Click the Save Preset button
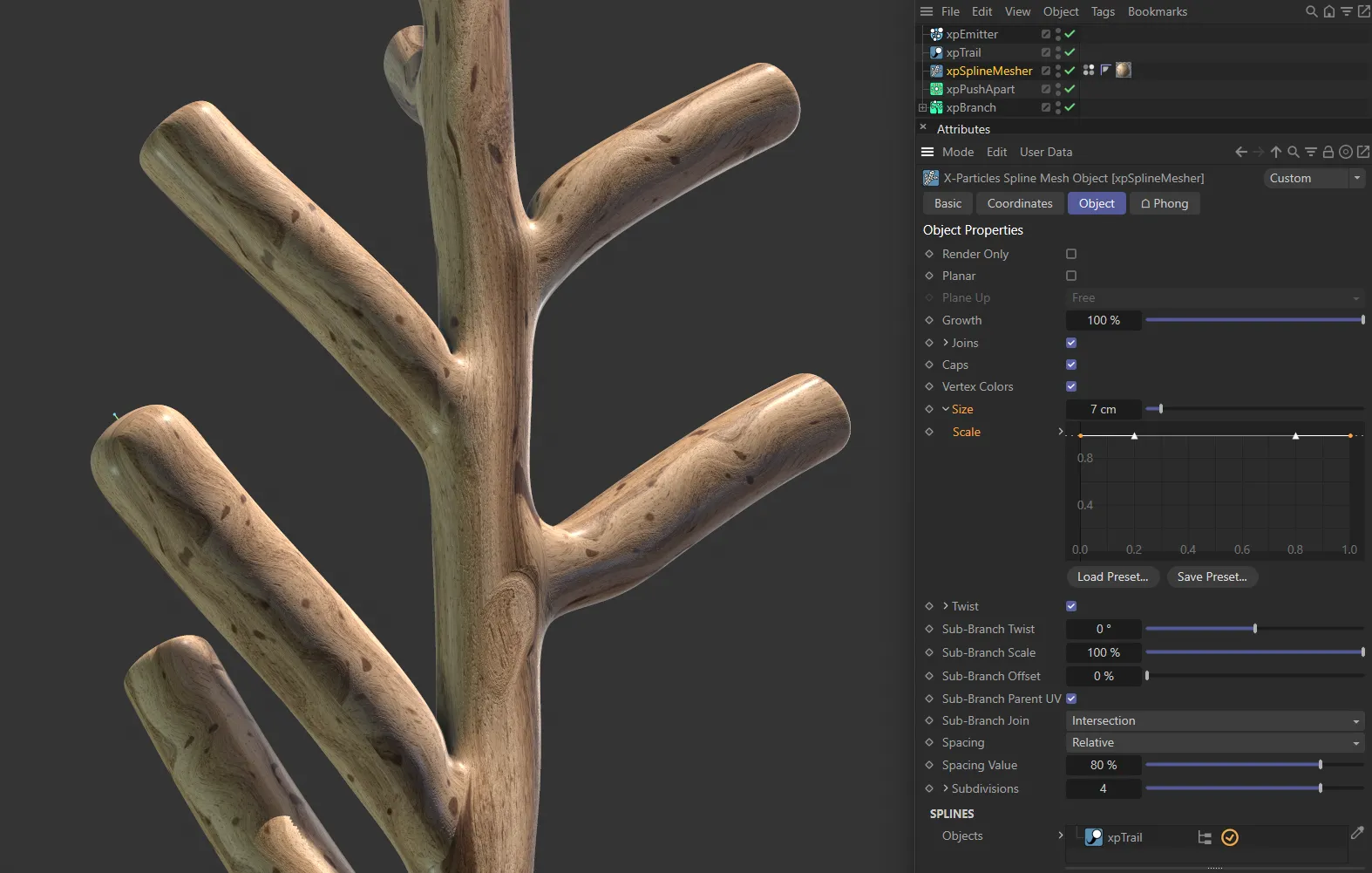 [1212, 576]
